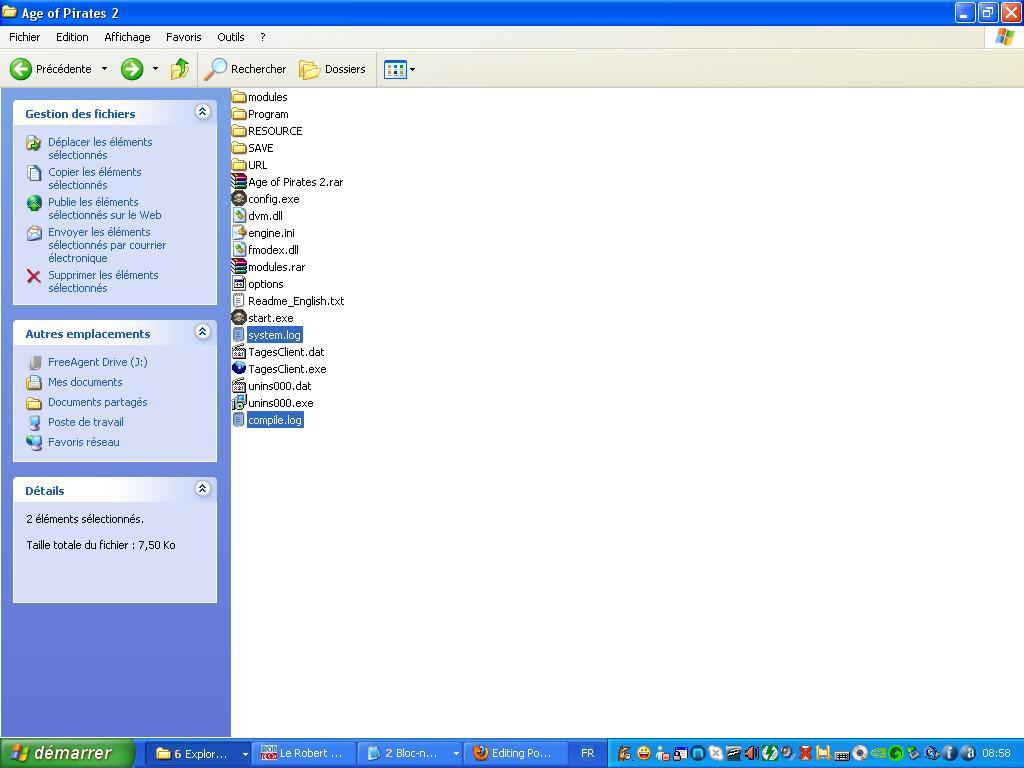Open the 2 Bloc-notes taskbar group
This screenshot has height=768, width=1024.
pyautogui.click(x=410, y=754)
